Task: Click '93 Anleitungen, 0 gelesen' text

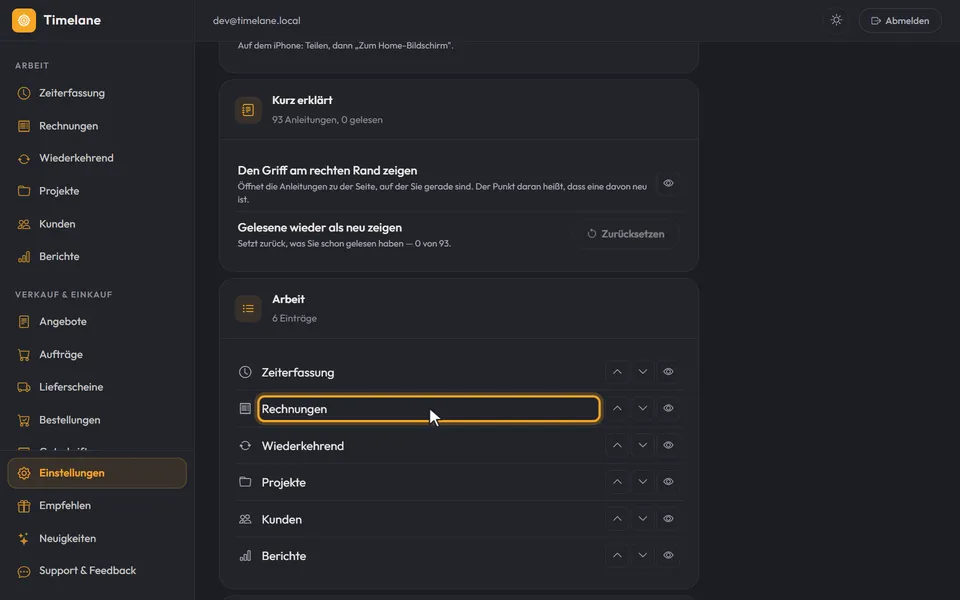Action: click(x=328, y=120)
